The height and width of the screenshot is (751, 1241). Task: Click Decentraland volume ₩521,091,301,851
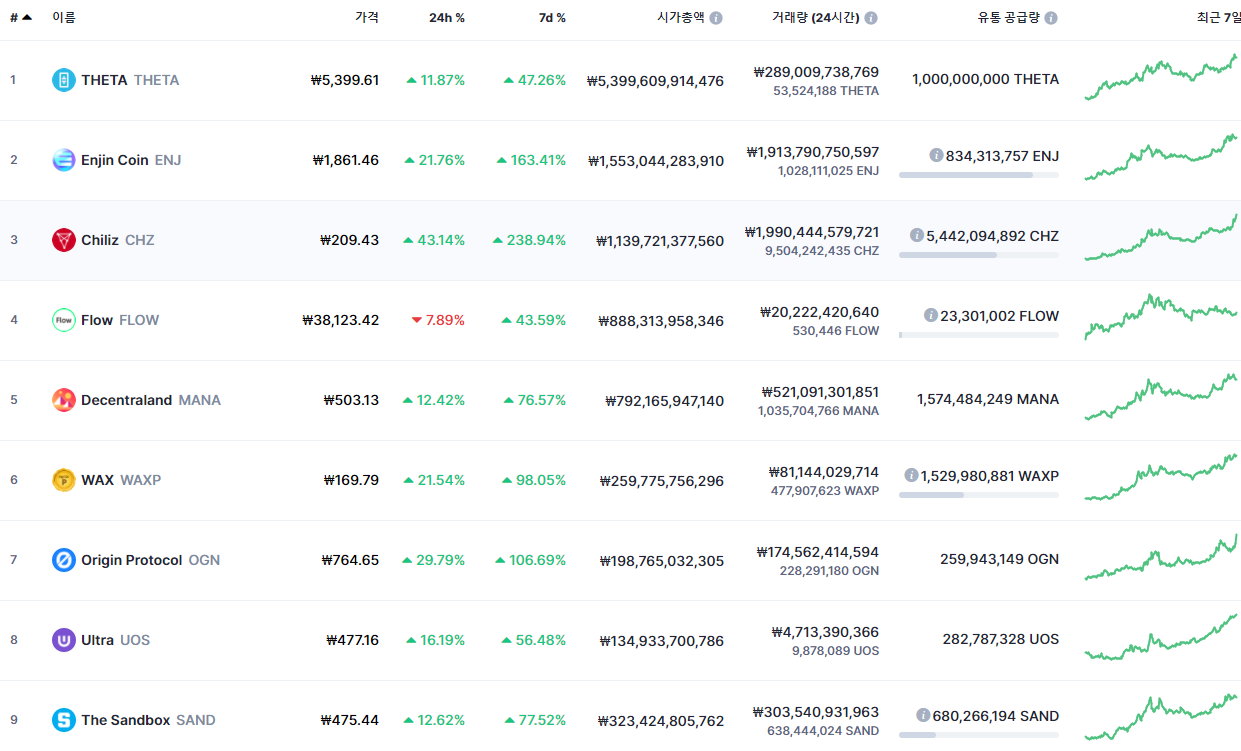(x=820, y=392)
